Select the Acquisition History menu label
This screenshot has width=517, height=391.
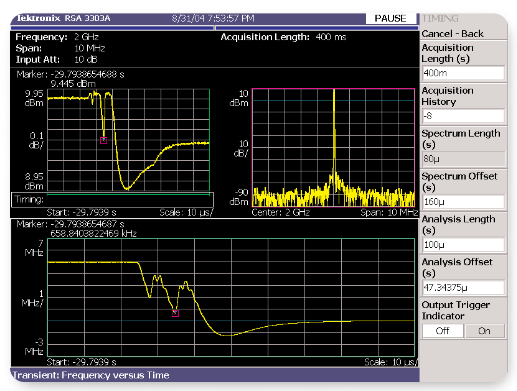(x=447, y=96)
